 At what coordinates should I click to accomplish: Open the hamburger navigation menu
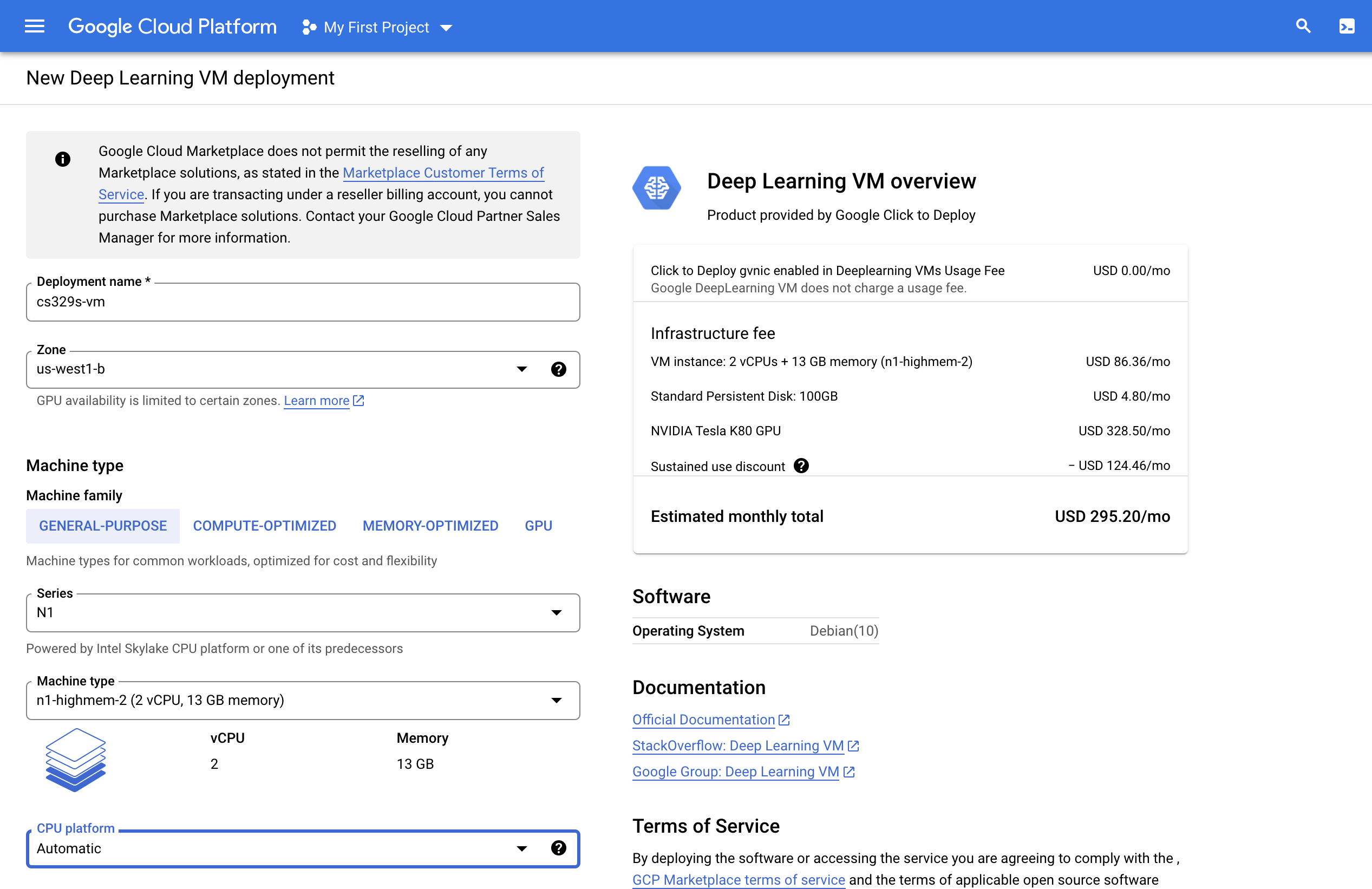tap(35, 27)
